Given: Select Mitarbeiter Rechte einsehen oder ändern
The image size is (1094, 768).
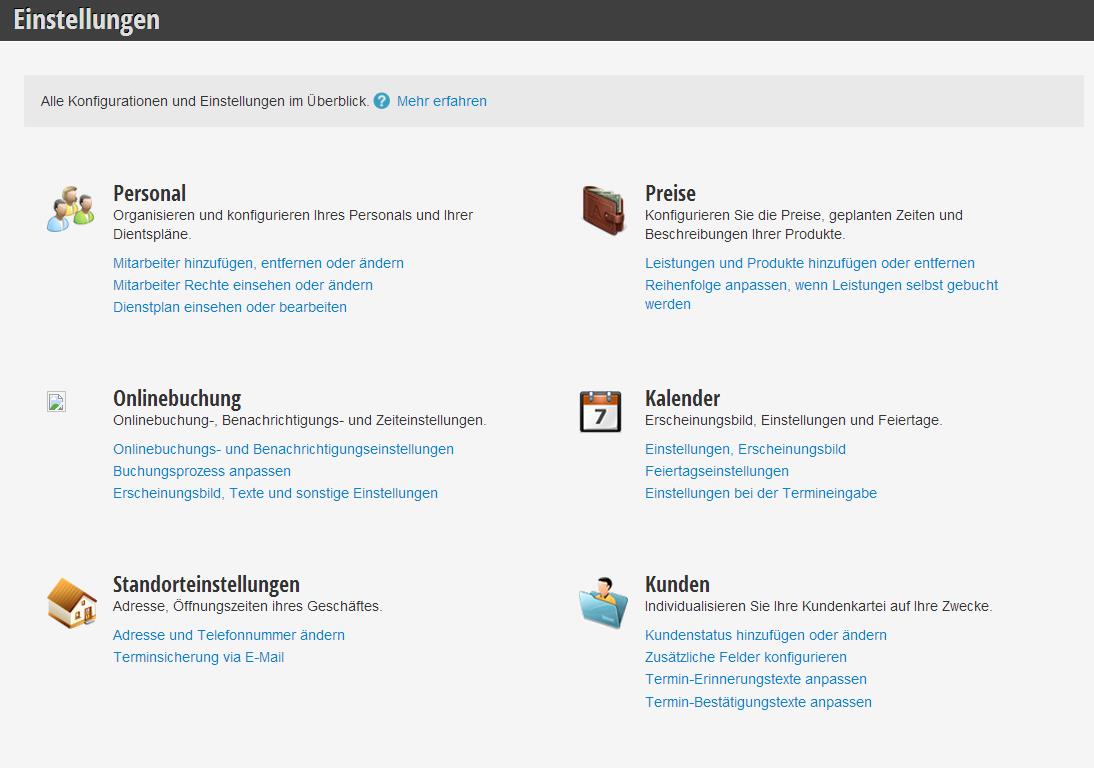Looking at the screenshot, I should tap(243, 285).
